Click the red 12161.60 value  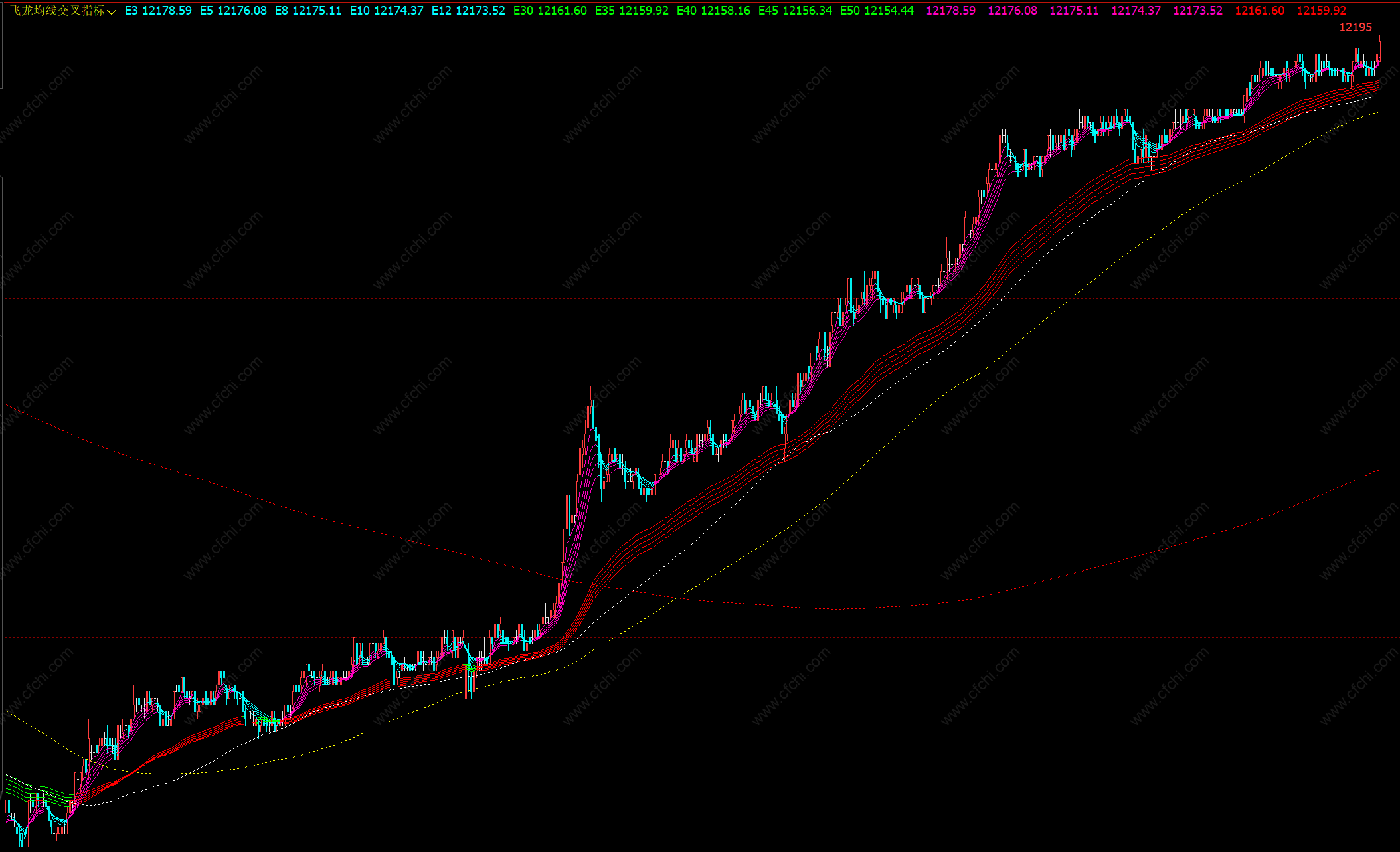(x=1259, y=11)
